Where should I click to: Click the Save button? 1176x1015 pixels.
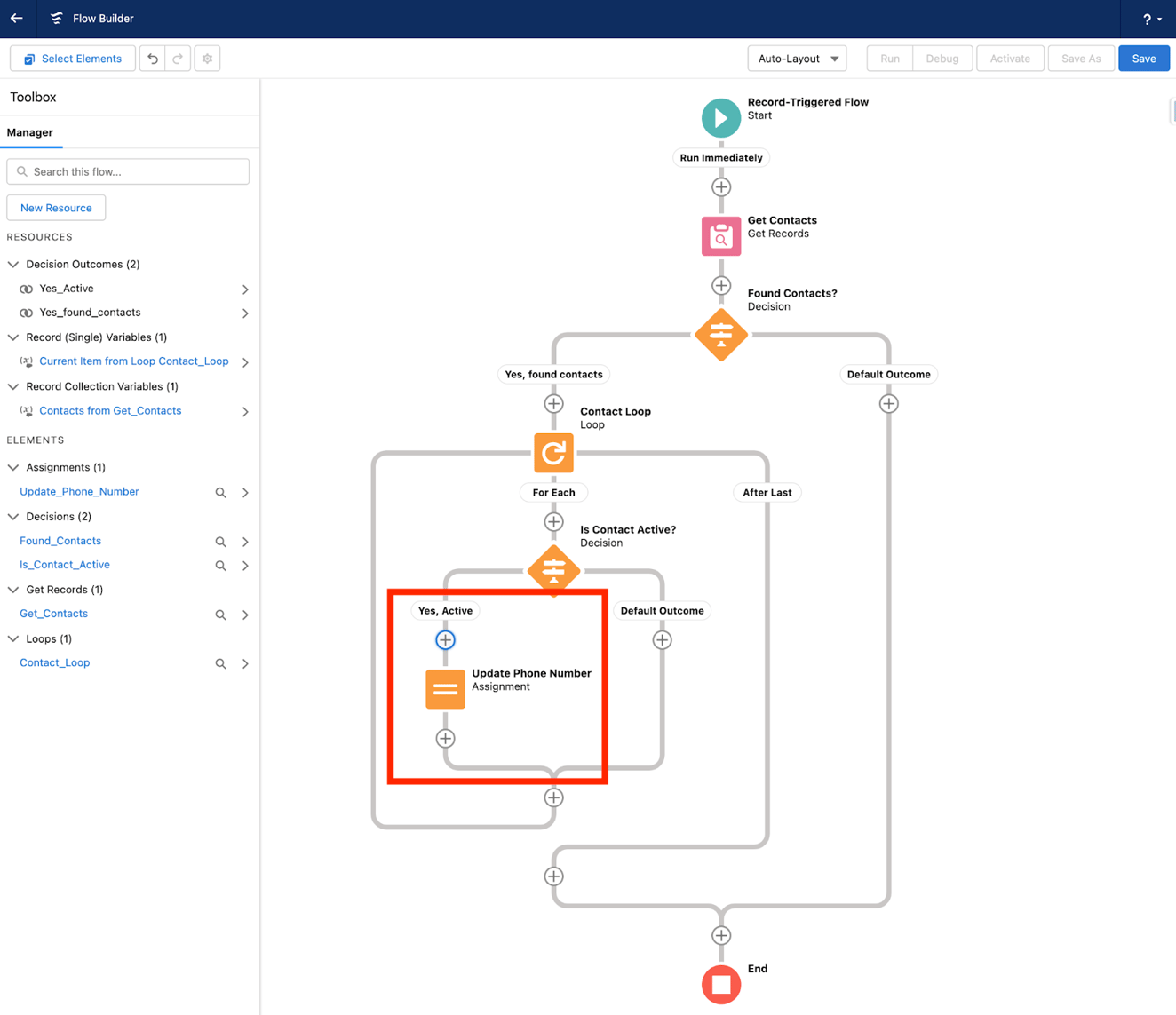click(1143, 58)
